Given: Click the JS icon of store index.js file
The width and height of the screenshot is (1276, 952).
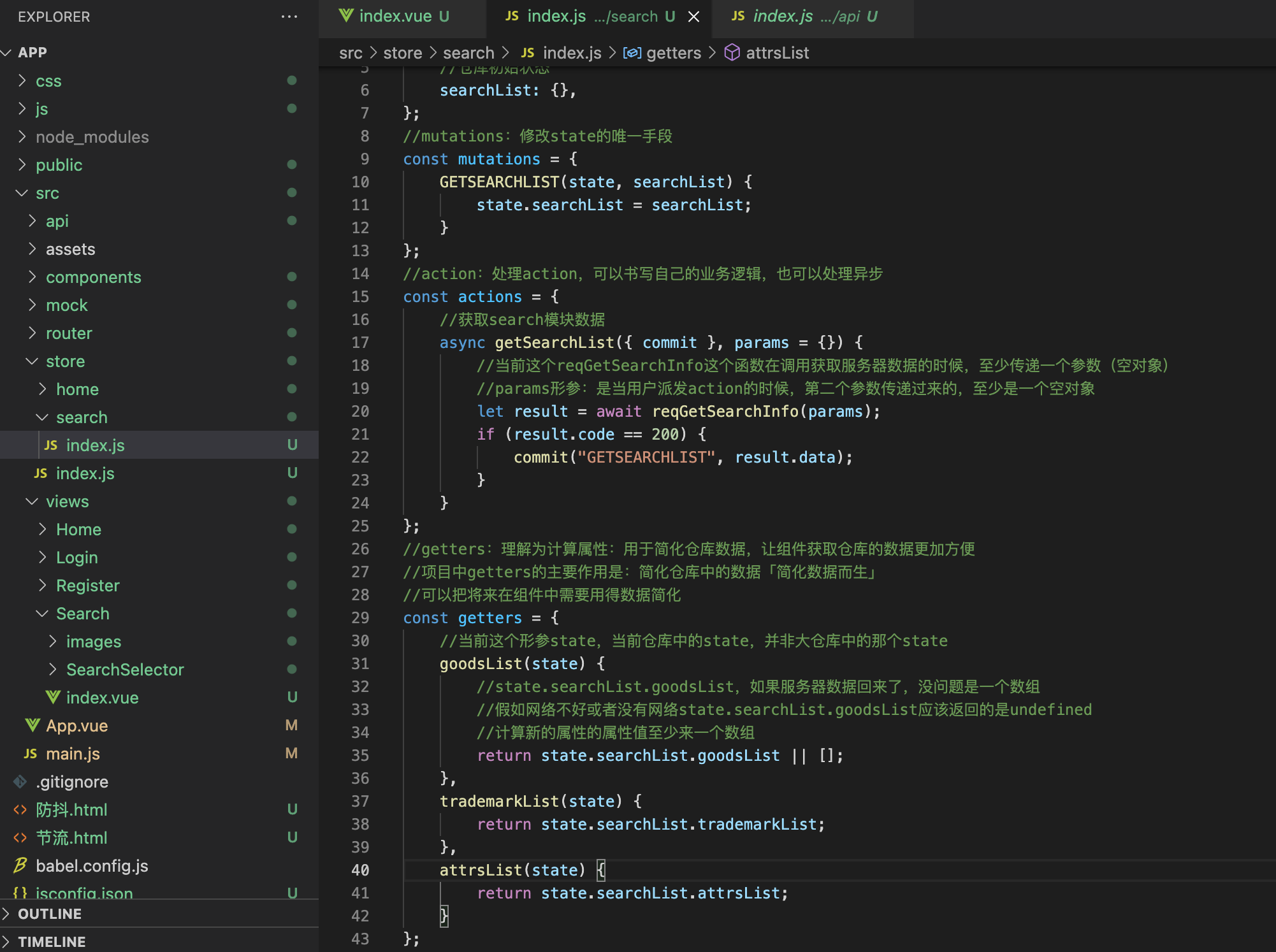Looking at the screenshot, I should [x=40, y=473].
